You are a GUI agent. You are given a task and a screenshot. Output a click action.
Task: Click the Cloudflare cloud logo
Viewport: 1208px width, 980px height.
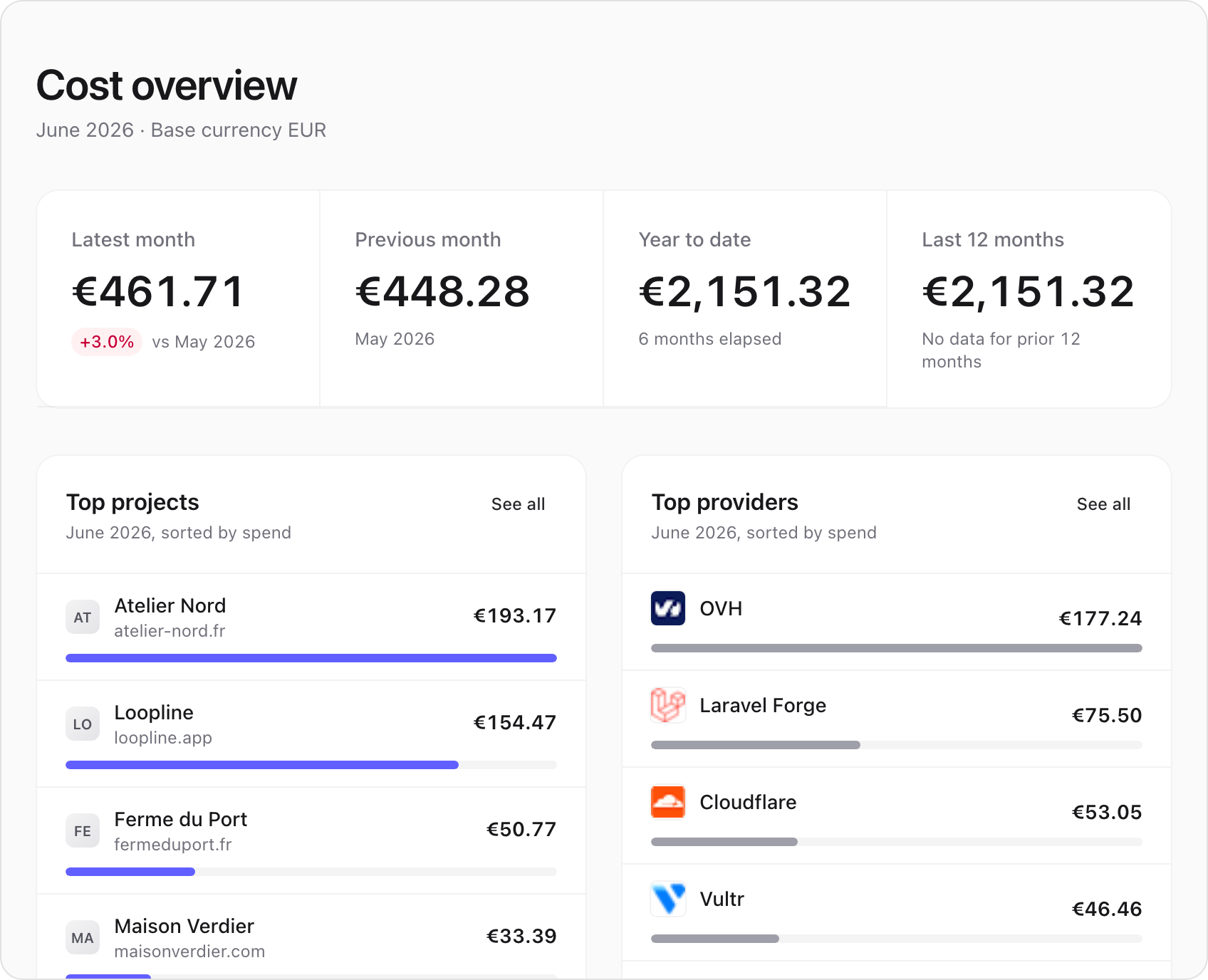(667, 802)
